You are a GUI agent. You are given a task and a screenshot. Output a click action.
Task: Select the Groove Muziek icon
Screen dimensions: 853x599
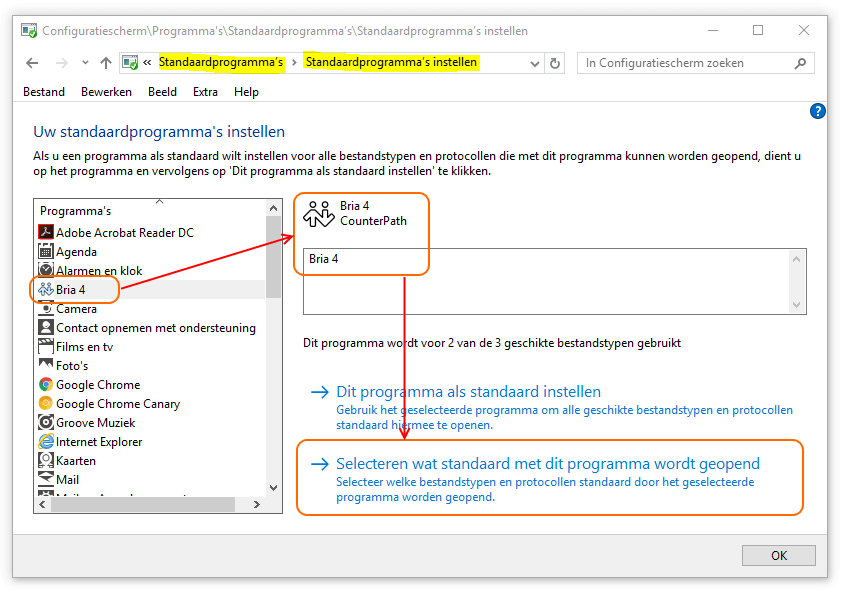point(46,423)
